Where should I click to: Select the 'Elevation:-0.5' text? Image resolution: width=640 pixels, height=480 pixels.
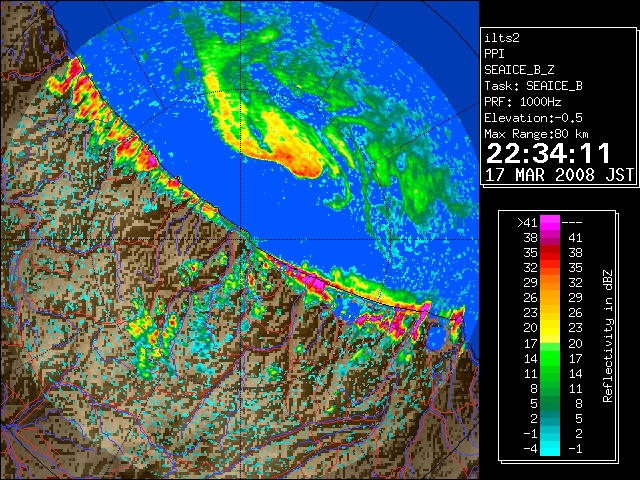533,118
